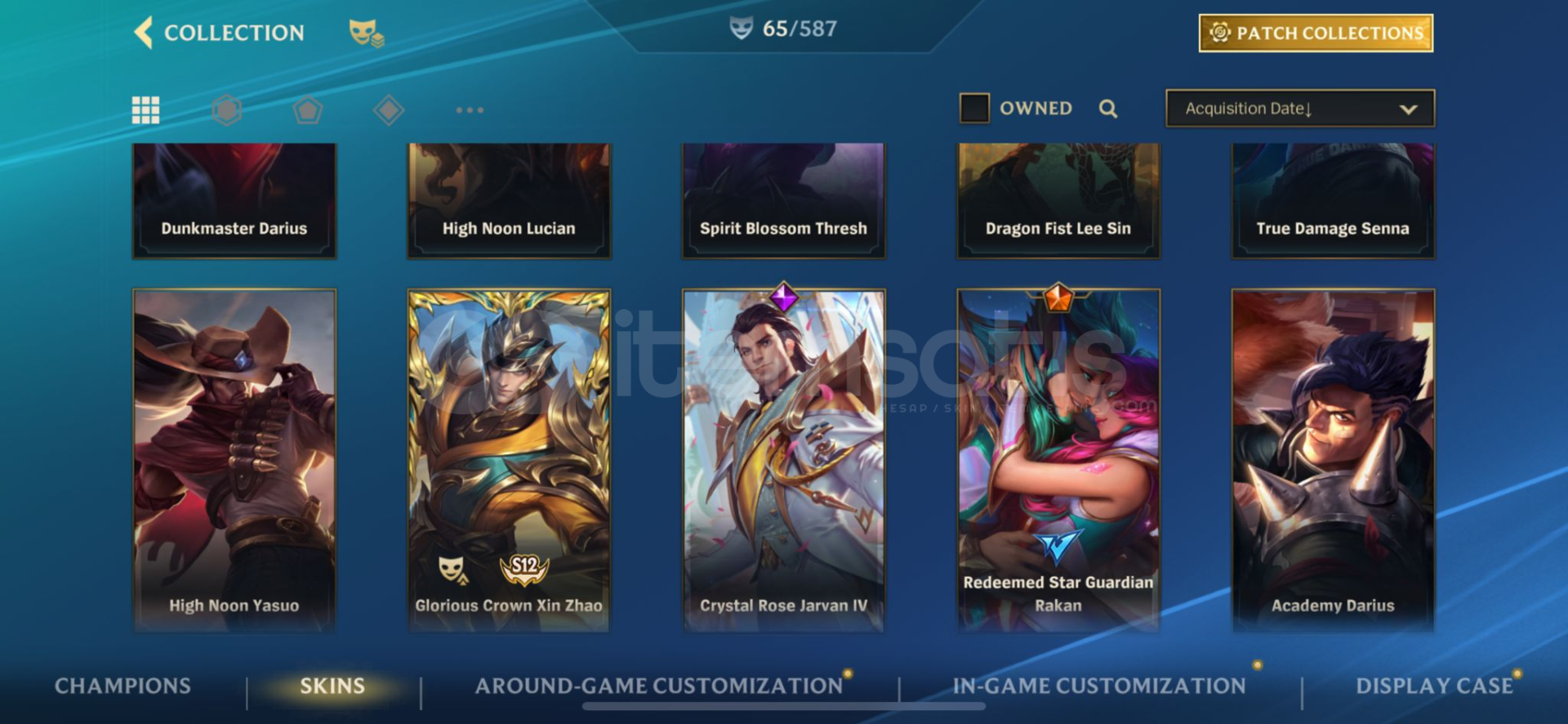Filter skins by hexagon rarity icon

227,109
